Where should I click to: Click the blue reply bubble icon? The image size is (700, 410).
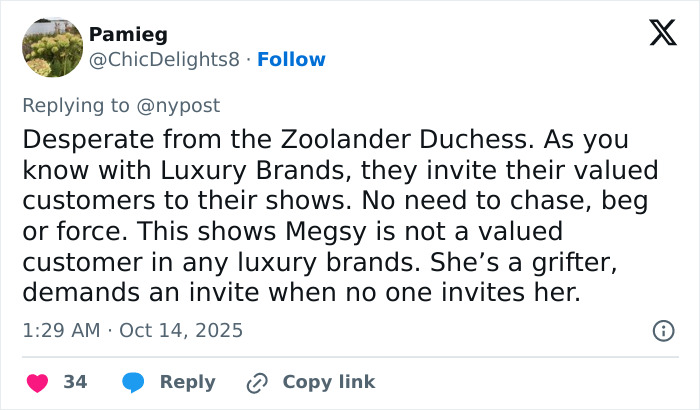click(133, 382)
